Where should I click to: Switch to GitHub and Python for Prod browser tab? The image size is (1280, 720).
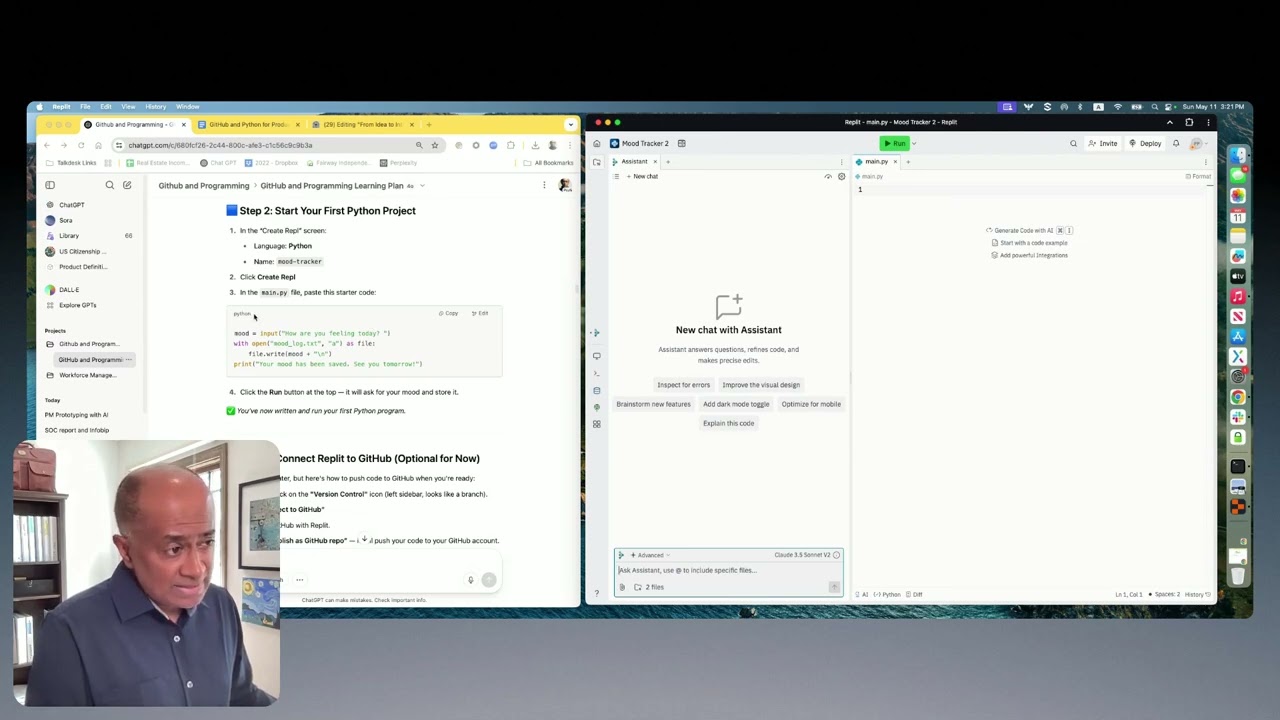point(248,124)
